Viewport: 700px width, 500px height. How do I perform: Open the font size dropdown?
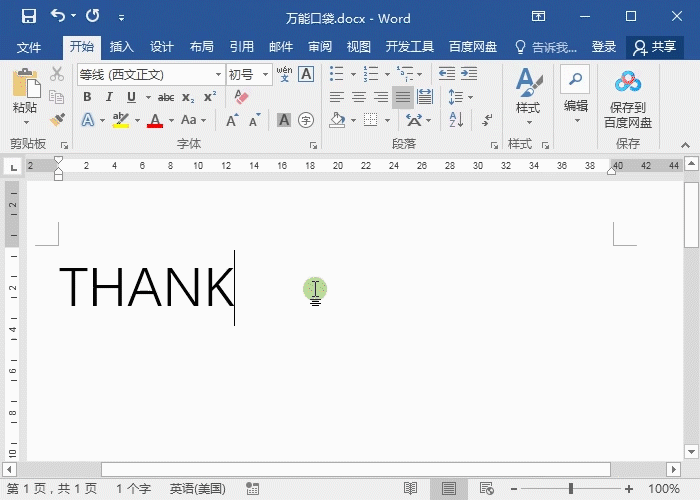coord(265,75)
